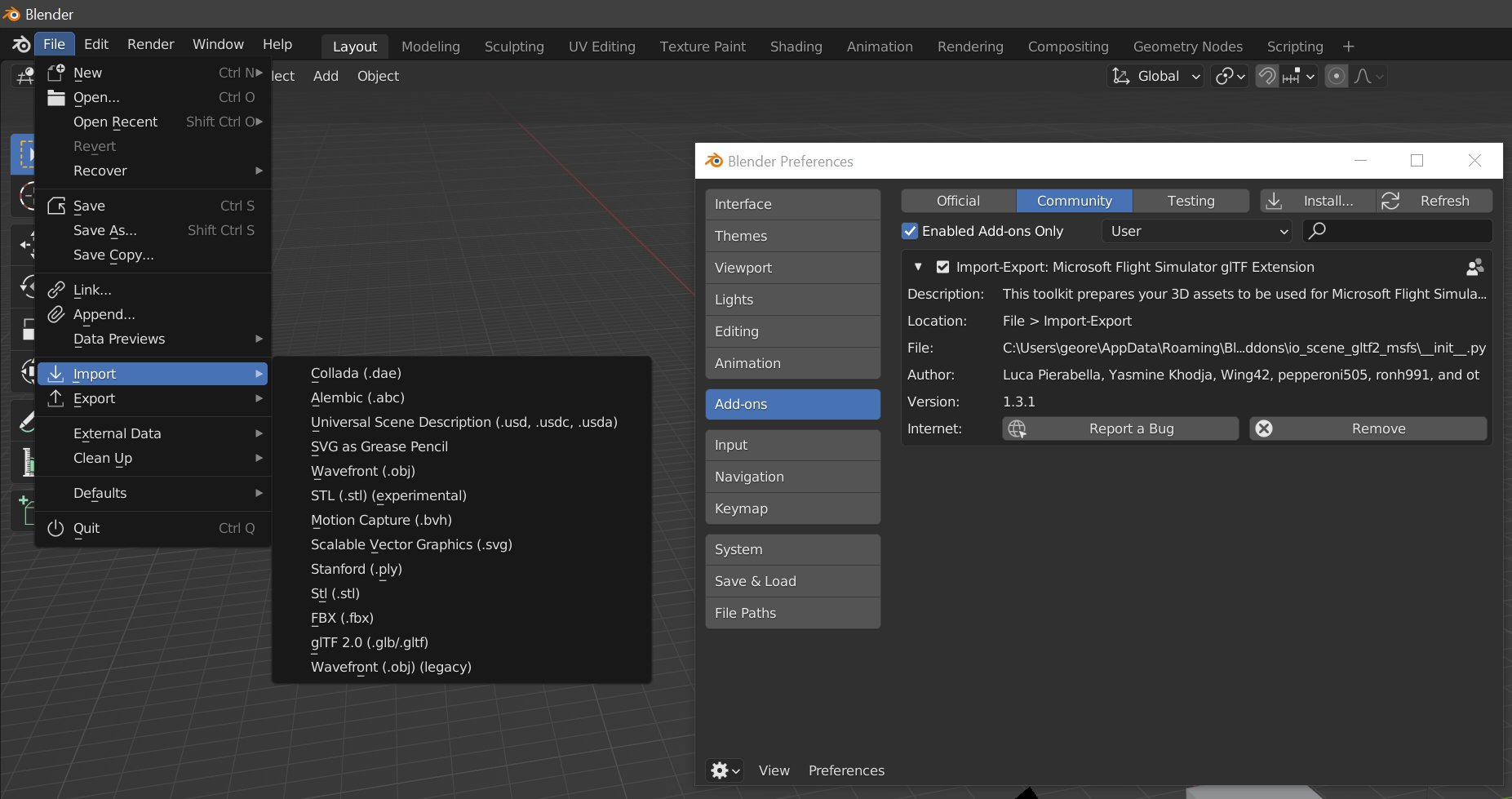Image resolution: width=1512 pixels, height=799 pixels.
Task: Choose FBX (.fbx) import option
Action: click(x=462, y=618)
